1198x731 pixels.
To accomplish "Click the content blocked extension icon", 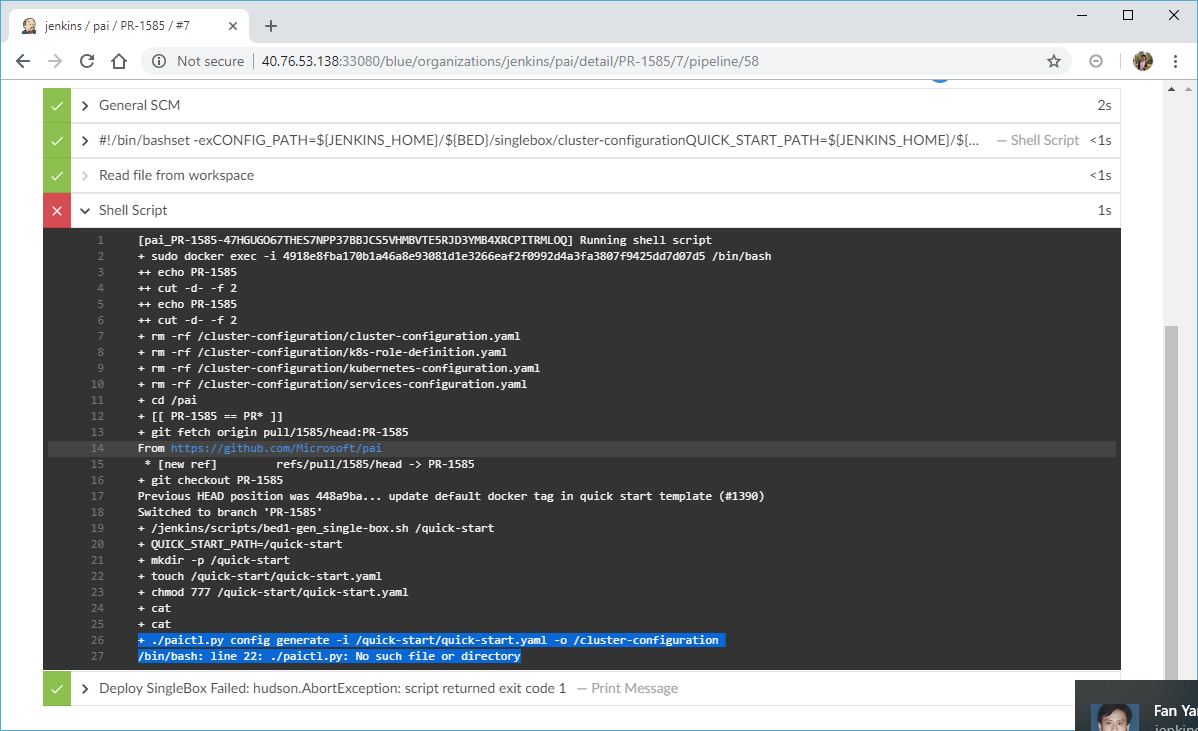I will [x=1095, y=61].
